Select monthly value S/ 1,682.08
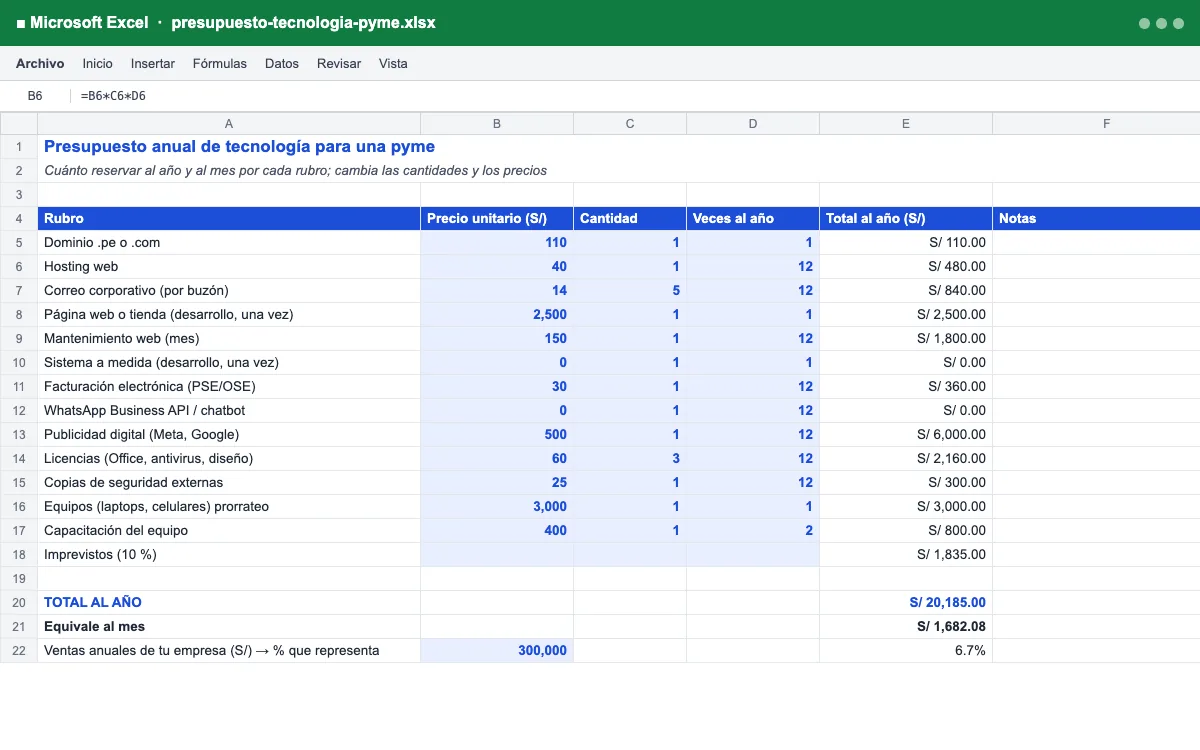The width and height of the screenshot is (1200, 750). coord(906,626)
